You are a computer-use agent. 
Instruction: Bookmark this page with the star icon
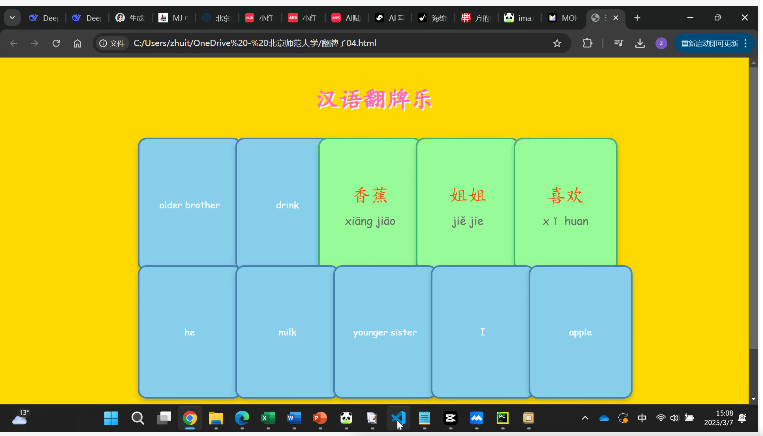557,43
